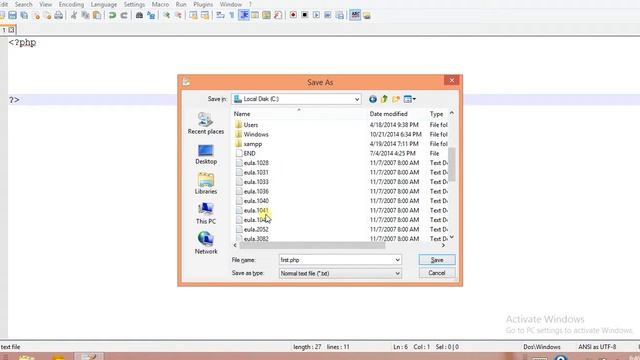Click the Save Recorded Macro icon
Screen dimensions: 640x360
[x=340, y=15]
